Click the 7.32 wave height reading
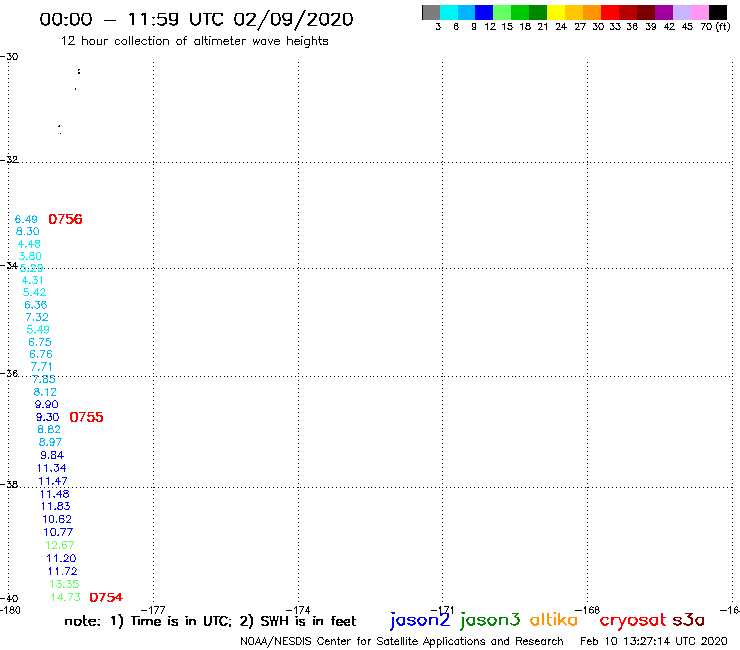The width and height of the screenshot is (740, 650). tap(37, 317)
